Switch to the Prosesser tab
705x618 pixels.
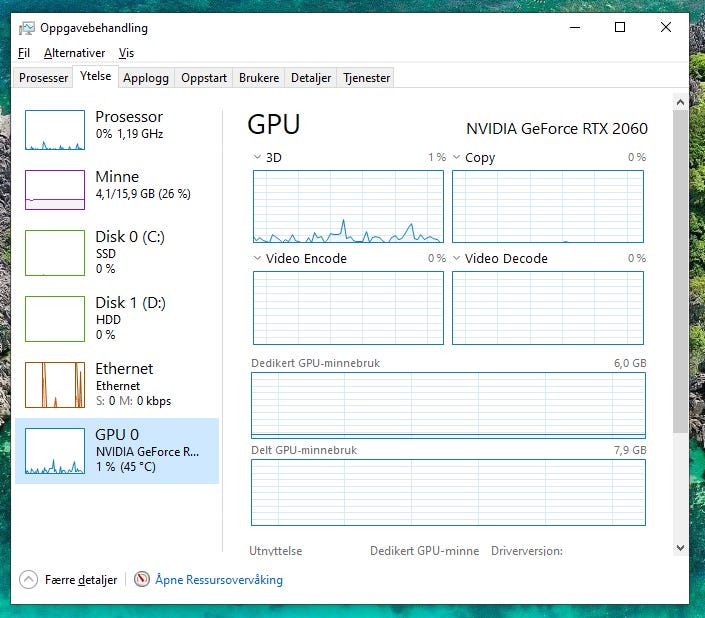(44, 78)
